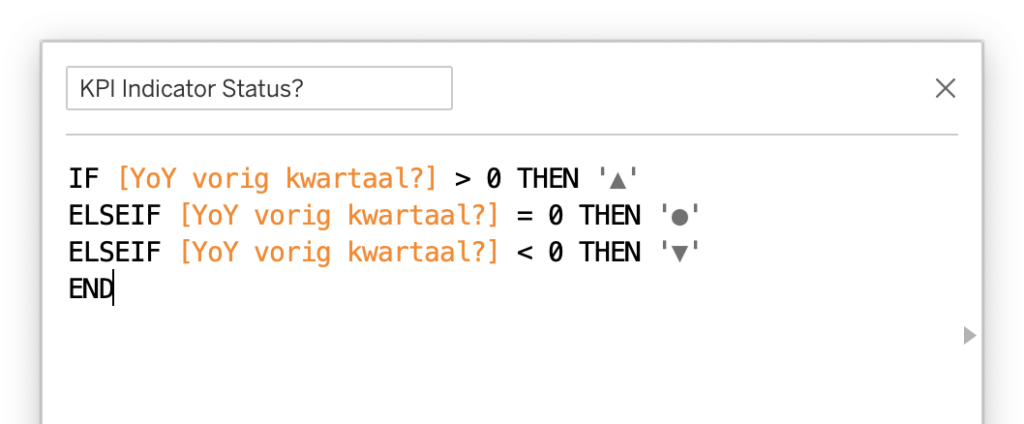Expand the function list side arrow
Viewport: 1024px width, 424px height.
click(968, 335)
